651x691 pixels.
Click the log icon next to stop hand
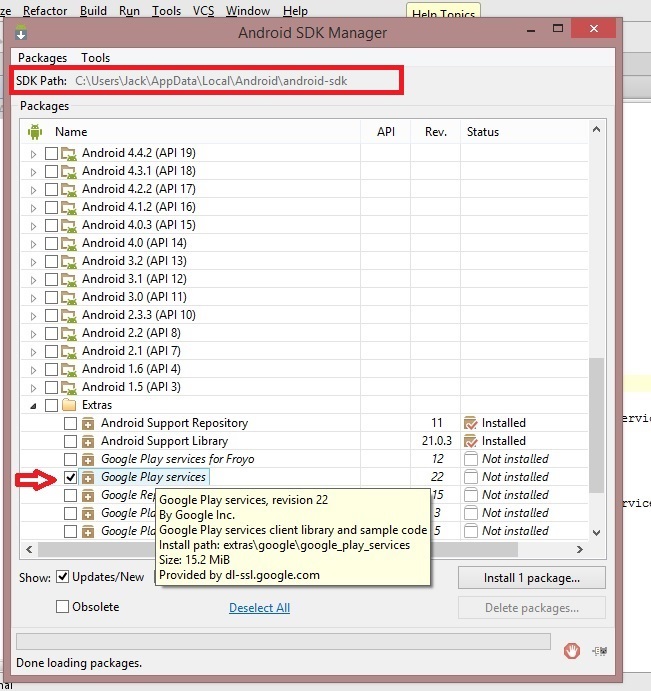click(x=600, y=650)
